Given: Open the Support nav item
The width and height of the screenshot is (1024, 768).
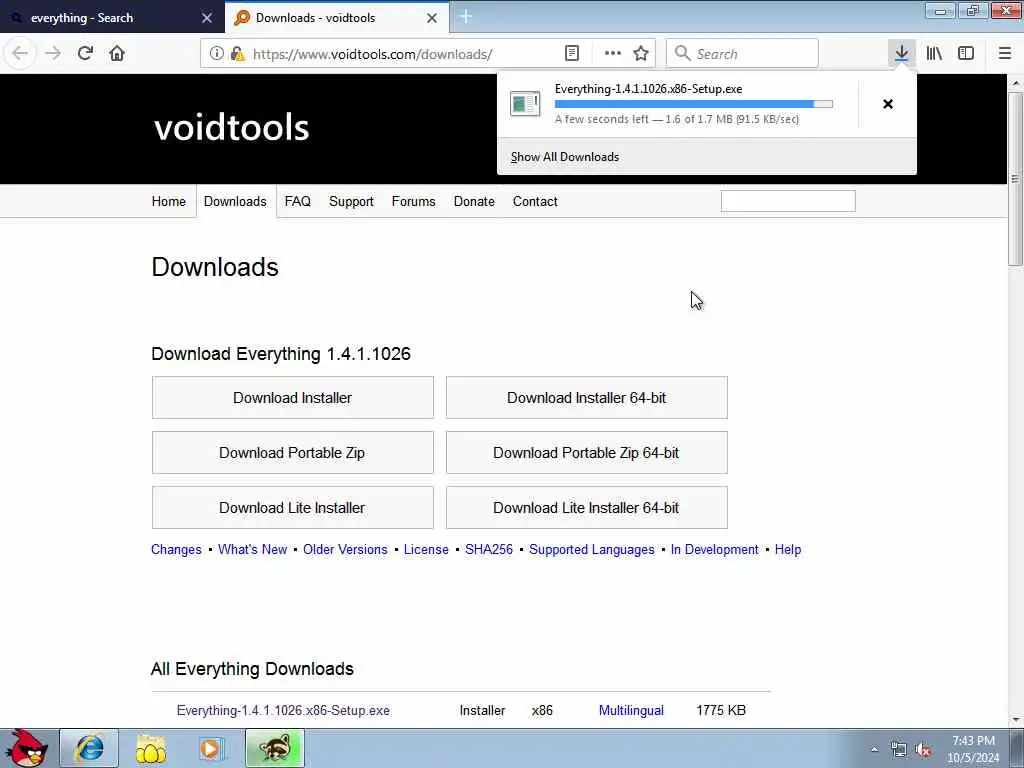Looking at the screenshot, I should [351, 201].
